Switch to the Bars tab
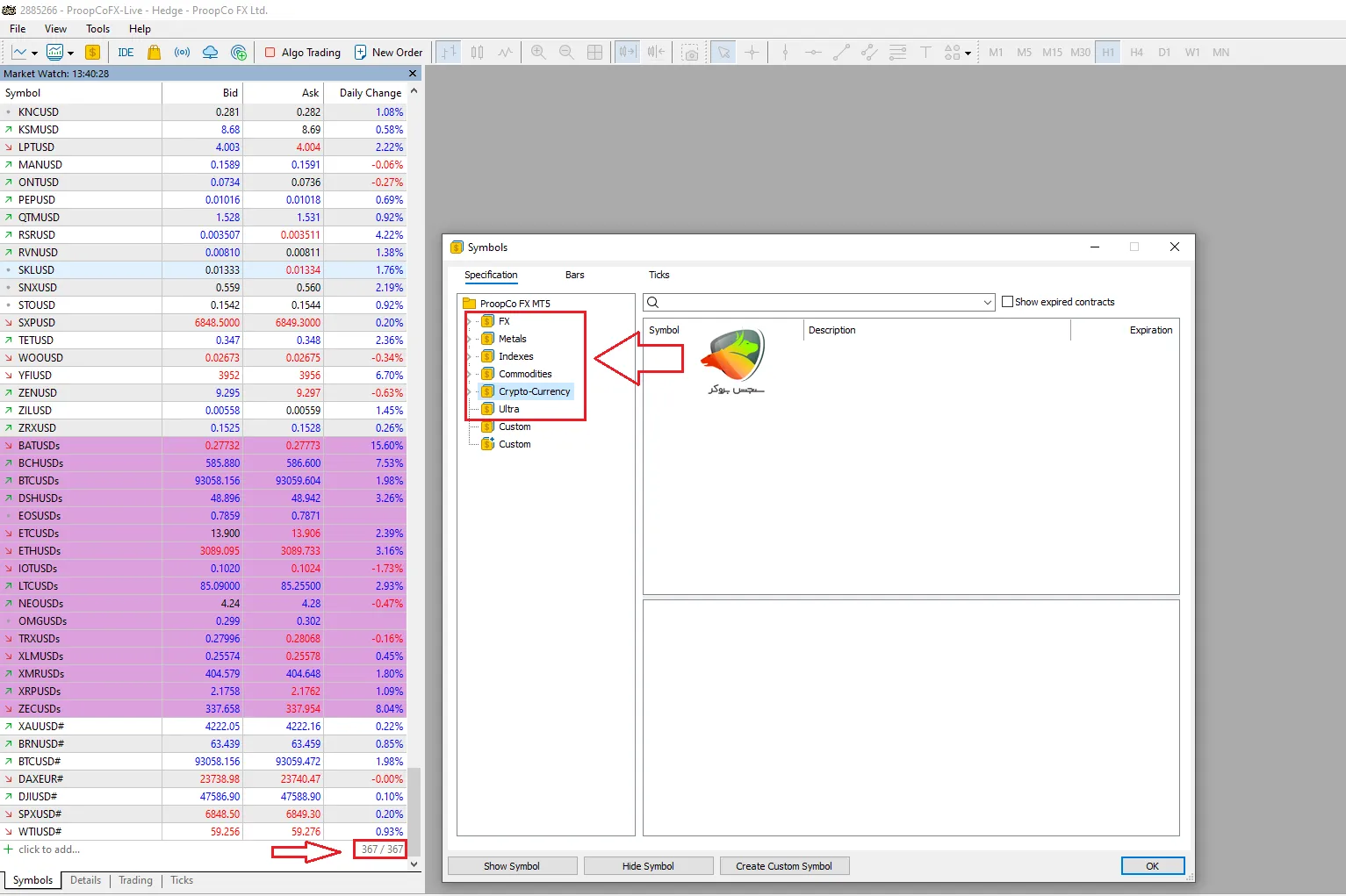 click(574, 276)
